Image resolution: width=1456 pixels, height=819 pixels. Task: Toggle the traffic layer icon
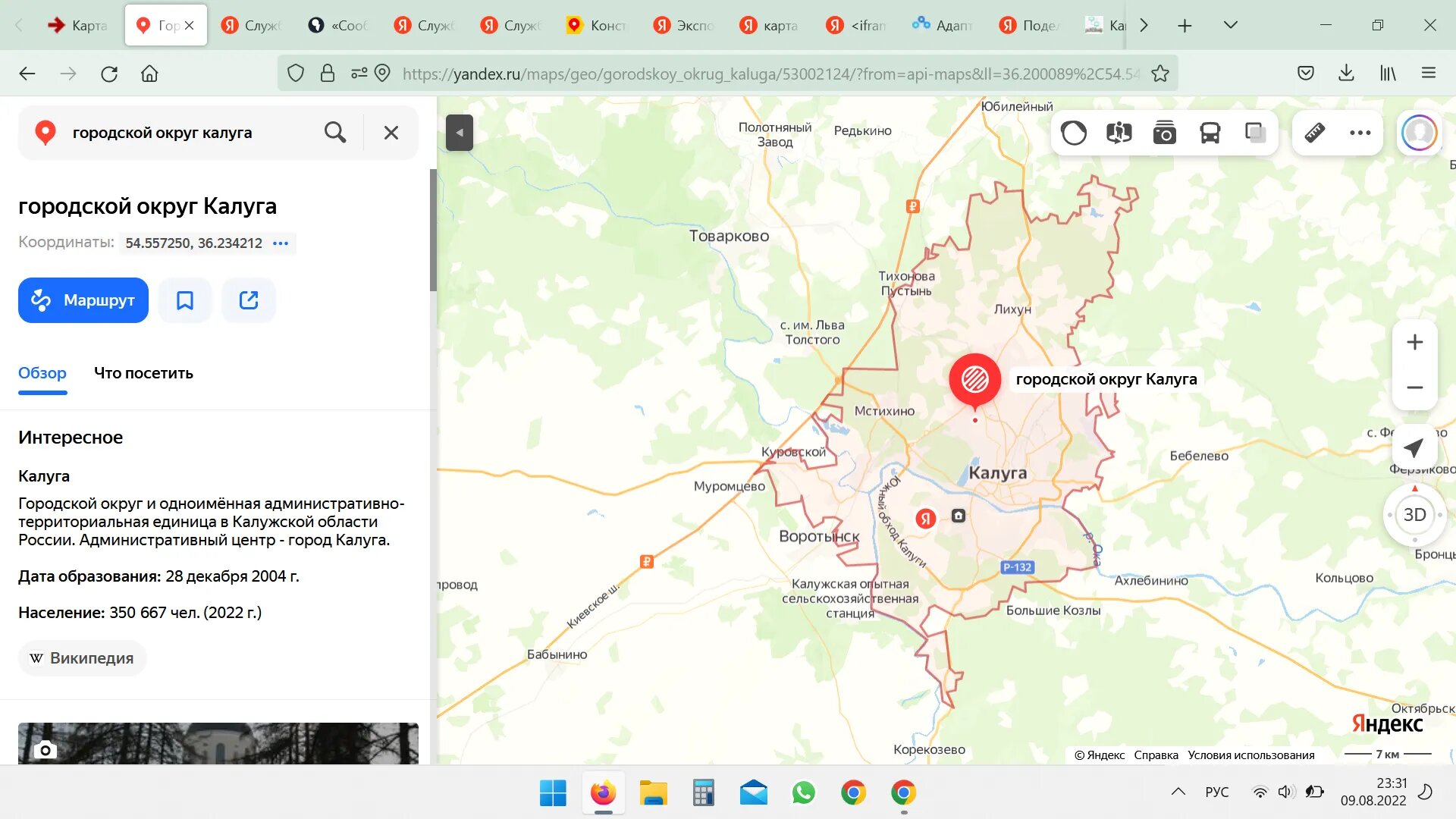pyautogui.click(x=1074, y=133)
